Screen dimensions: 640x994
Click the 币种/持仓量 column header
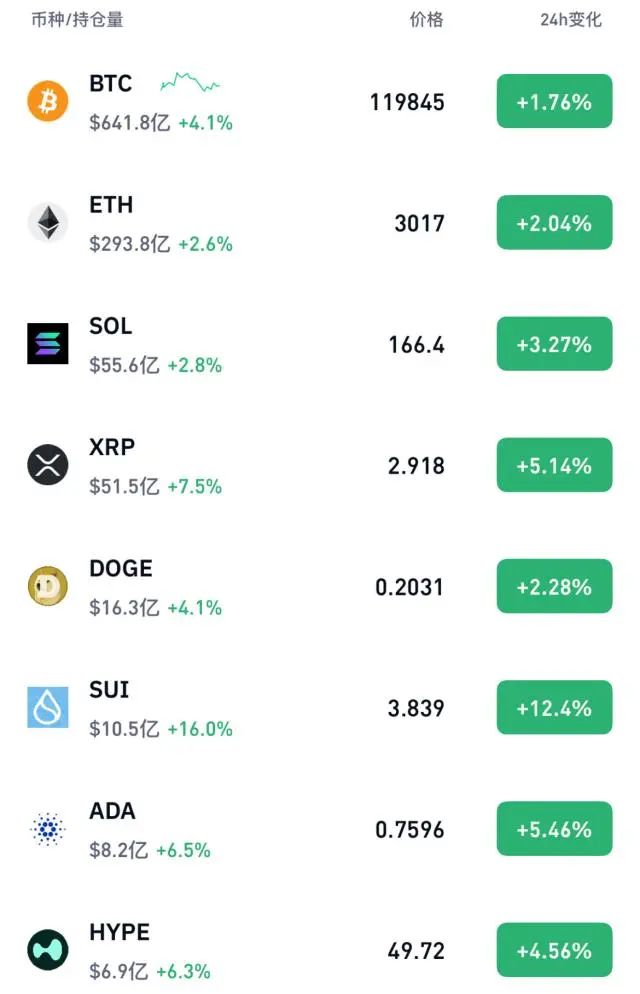(x=77, y=20)
